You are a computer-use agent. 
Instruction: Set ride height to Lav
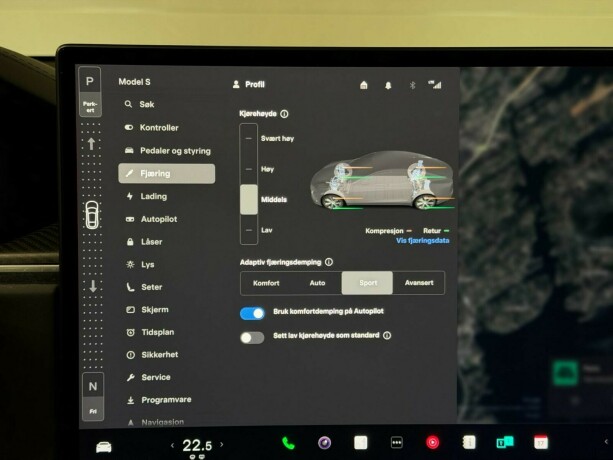pos(267,230)
